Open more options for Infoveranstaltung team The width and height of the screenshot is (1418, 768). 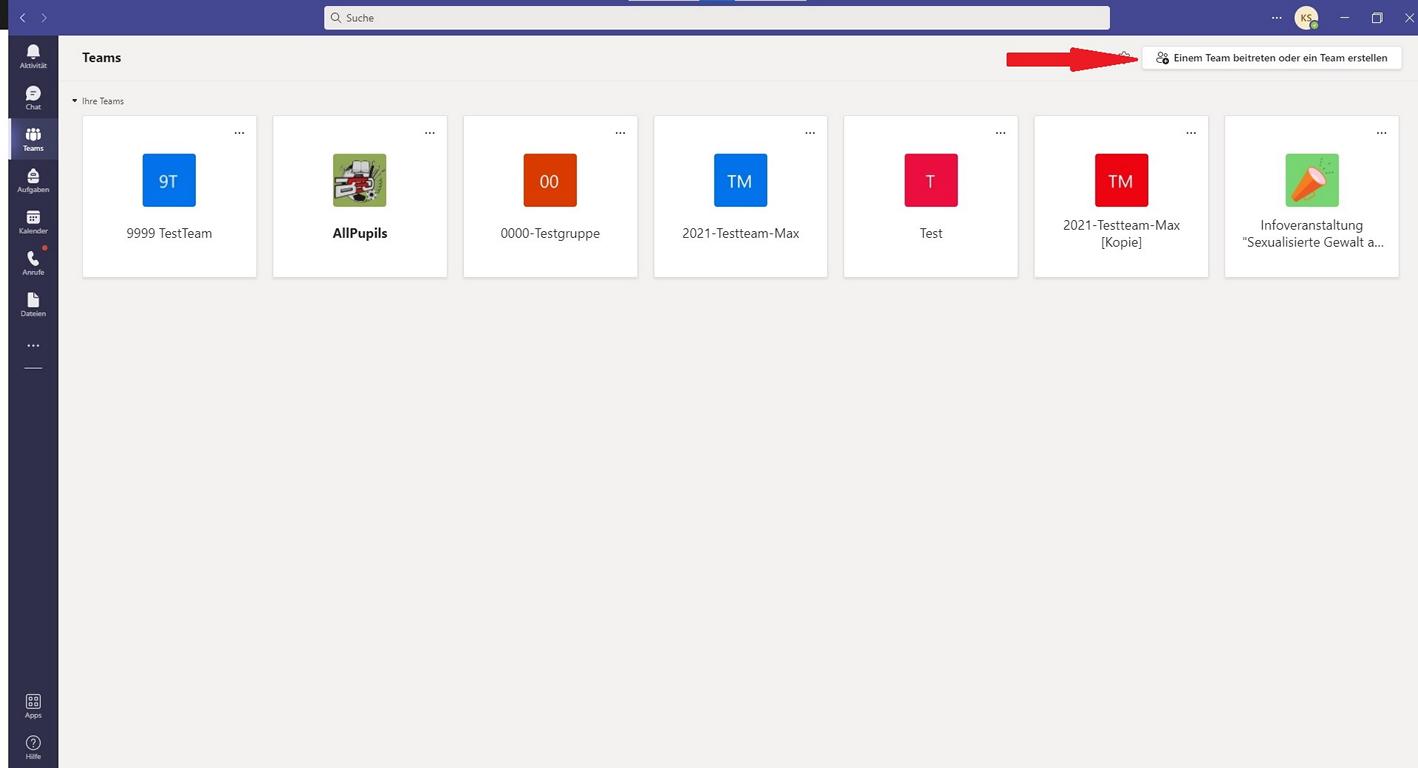[x=1382, y=133]
